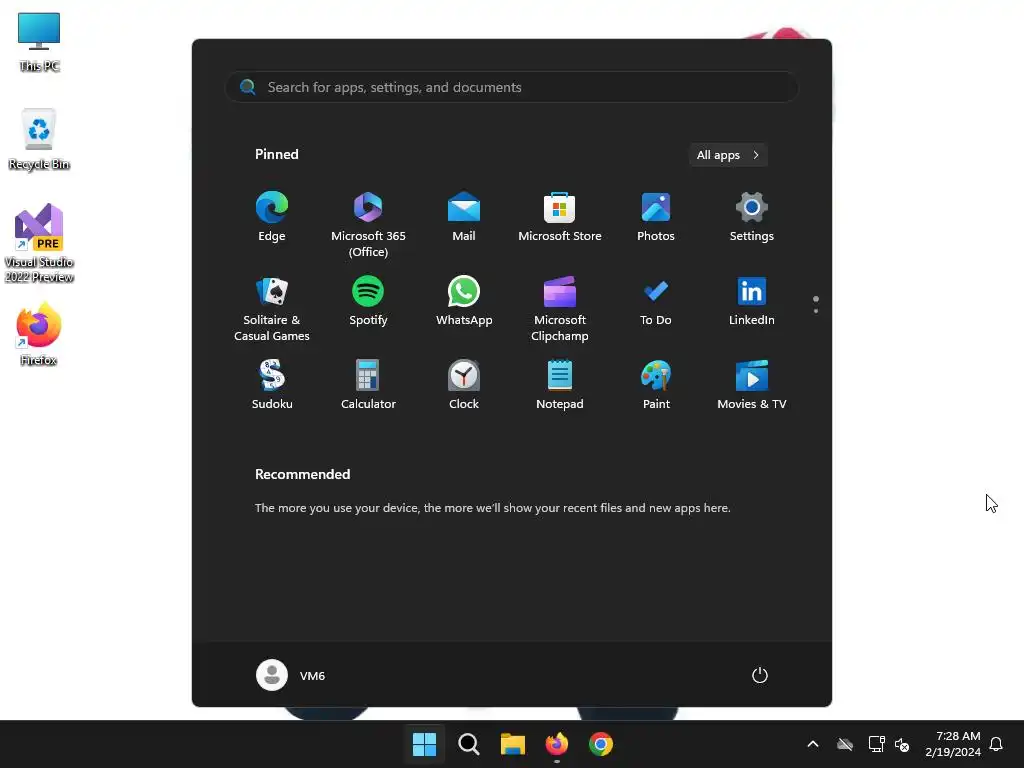Launch the Paint app
The image size is (1024, 768).
pos(656,385)
